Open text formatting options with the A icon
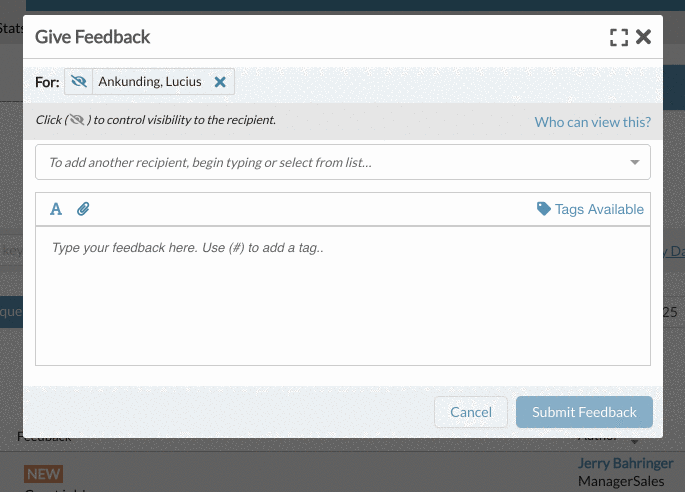This screenshot has width=685, height=492. tap(56, 209)
